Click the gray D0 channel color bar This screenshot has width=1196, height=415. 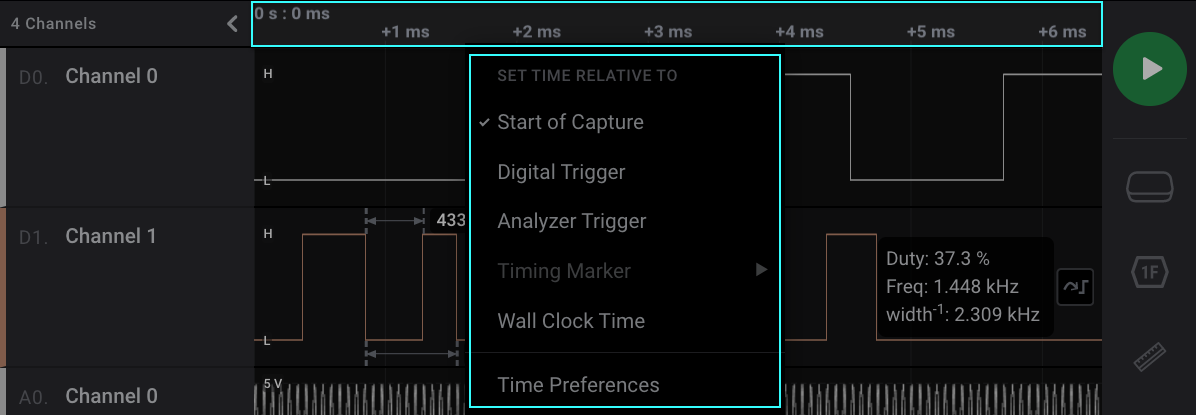point(3,127)
